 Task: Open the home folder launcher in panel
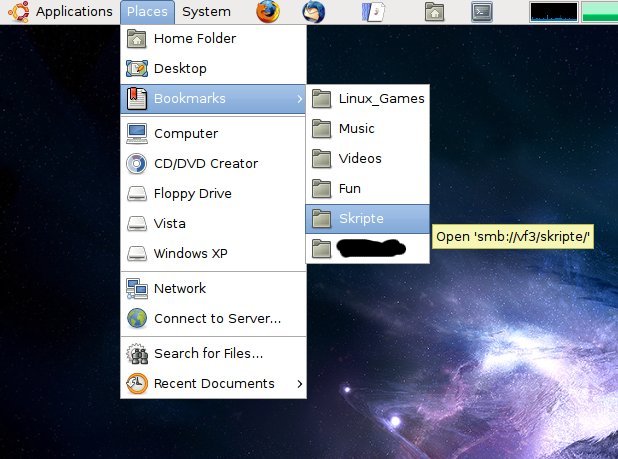(434, 12)
